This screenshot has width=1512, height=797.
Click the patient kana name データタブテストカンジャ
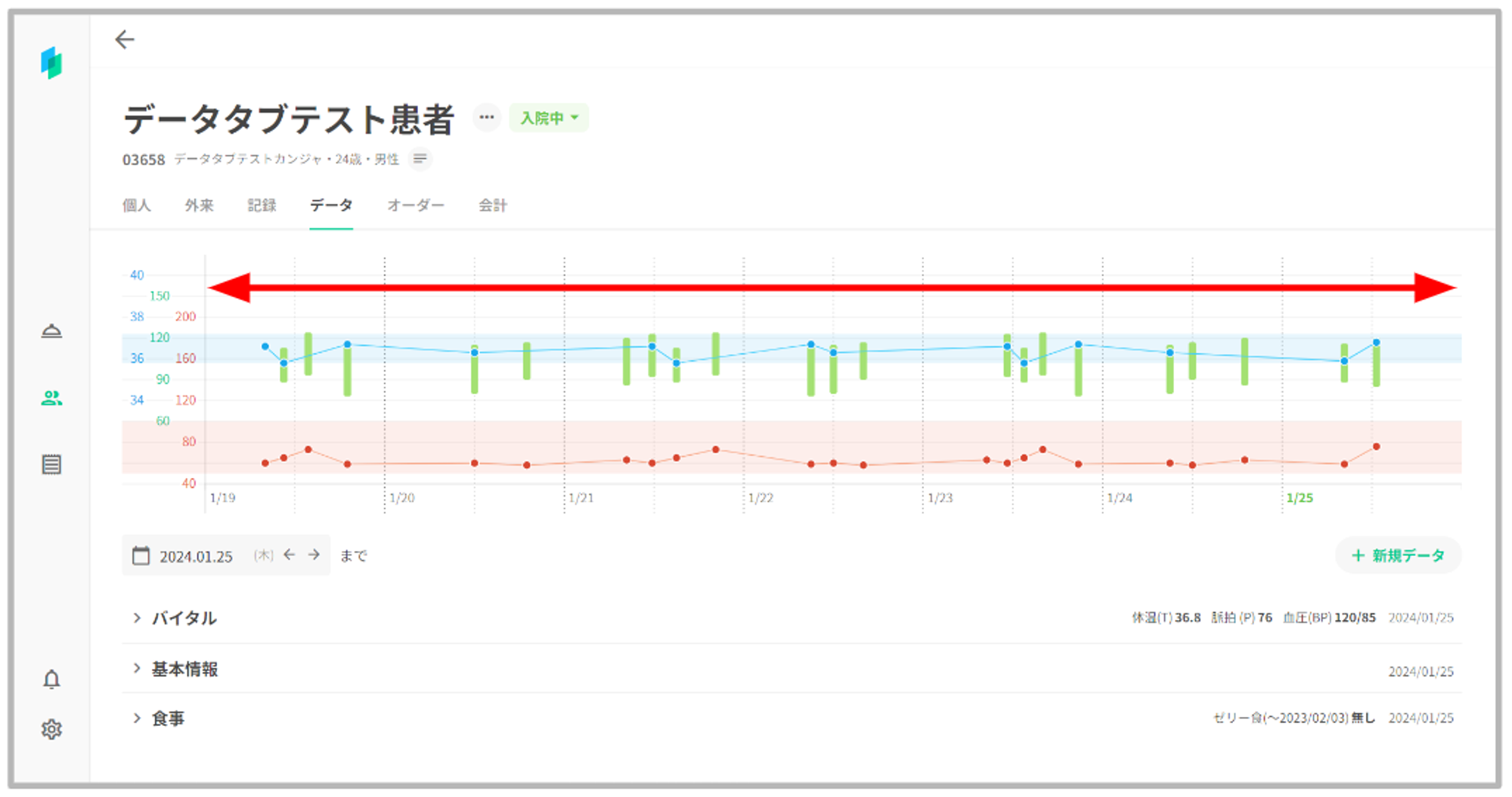pos(248,159)
